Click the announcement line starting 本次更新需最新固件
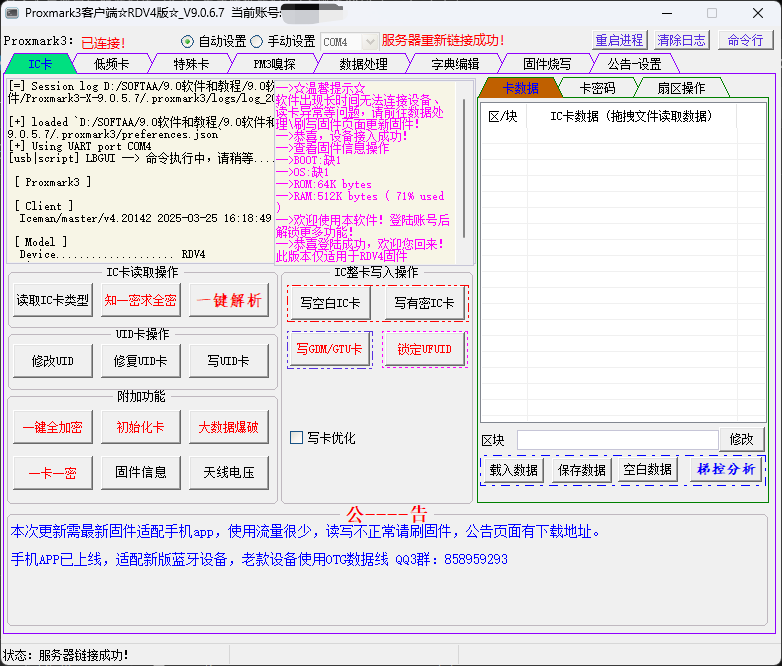This screenshot has height=666, width=782. (x=305, y=531)
